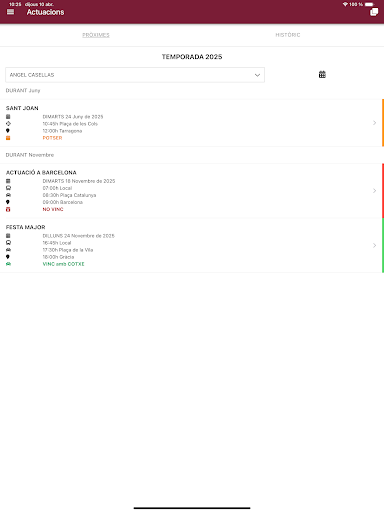The height and width of the screenshot is (512, 384).
Task: Click the 17:30h Plaça de la Vila line
Action: click(x=68, y=250)
